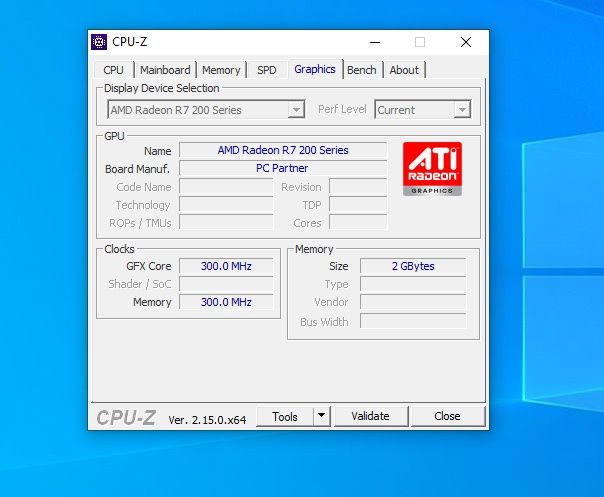Click the empty ROPs / TMUs field
Screen dimensions: 604x497
(226, 222)
